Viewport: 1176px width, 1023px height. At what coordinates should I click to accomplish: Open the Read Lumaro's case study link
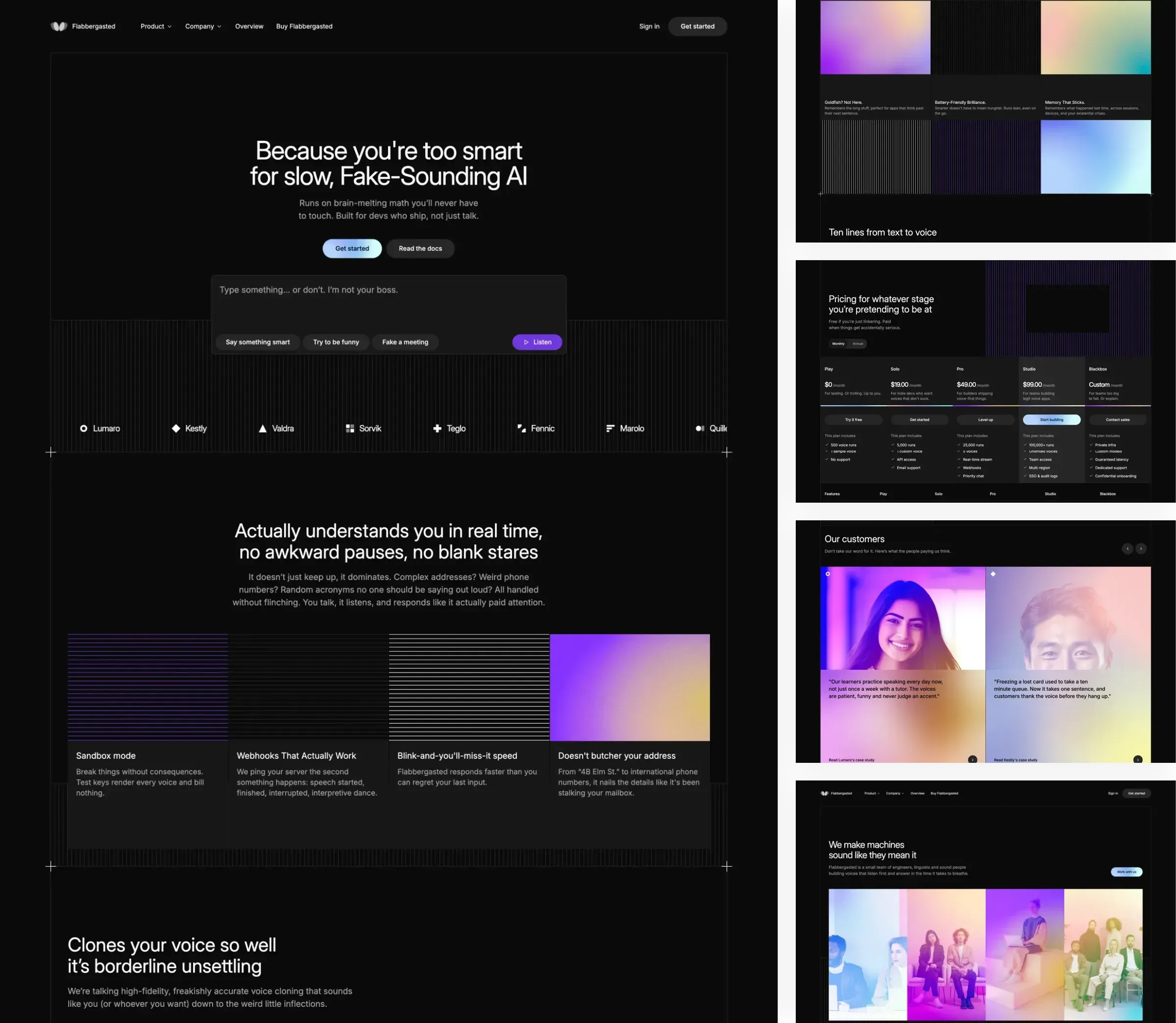pos(851,760)
